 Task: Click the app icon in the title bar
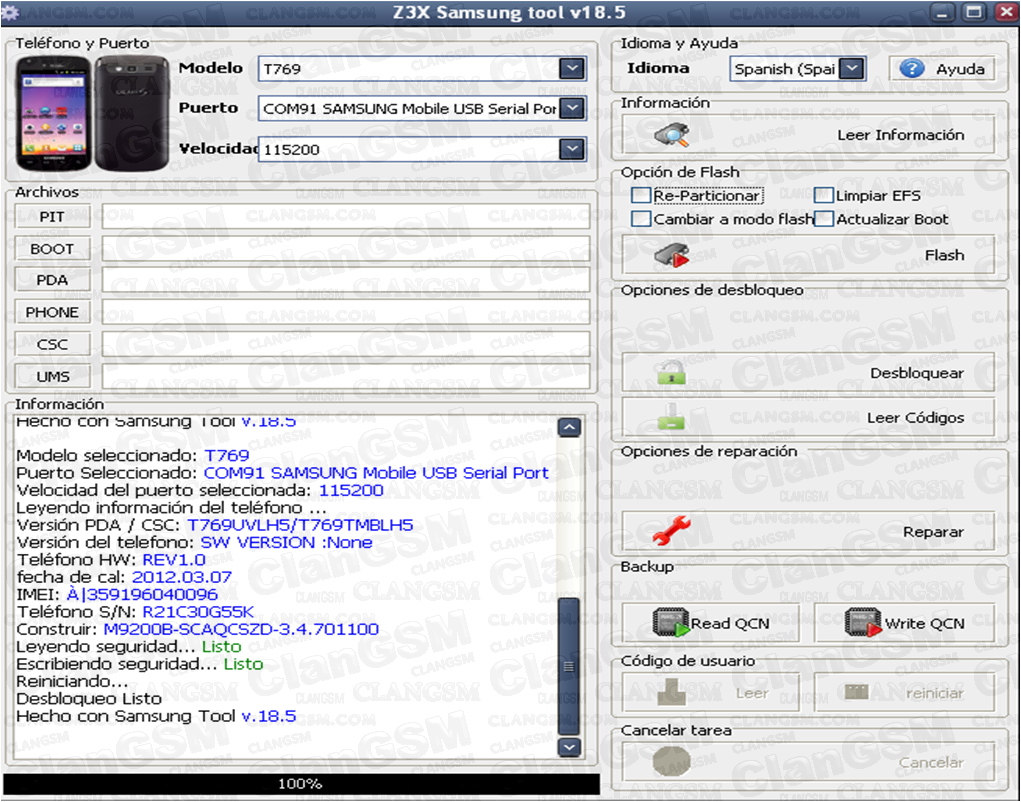10,12
